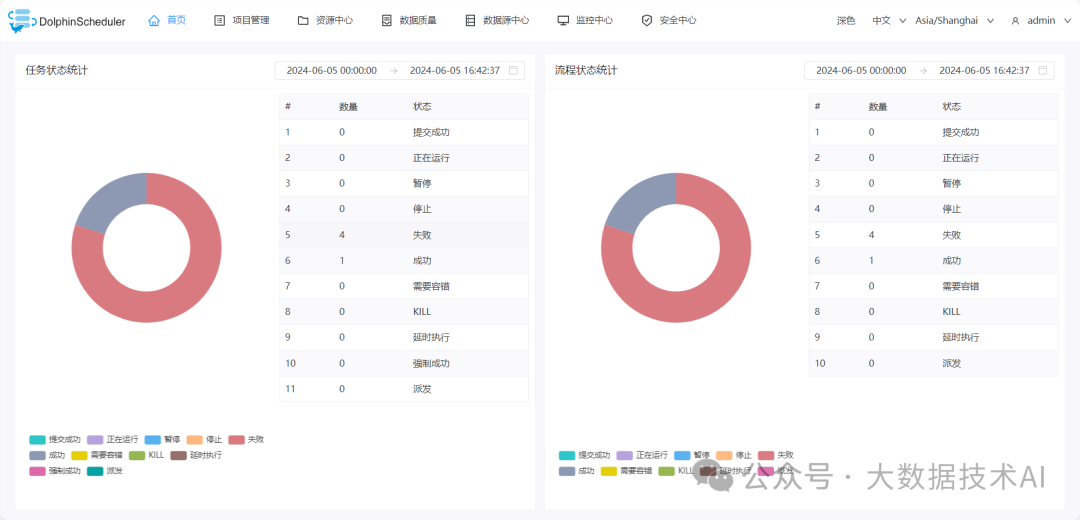Toggle 成功 legend in process chart
The width and height of the screenshot is (1080, 520).
pyautogui.click(x=577, y=471)
